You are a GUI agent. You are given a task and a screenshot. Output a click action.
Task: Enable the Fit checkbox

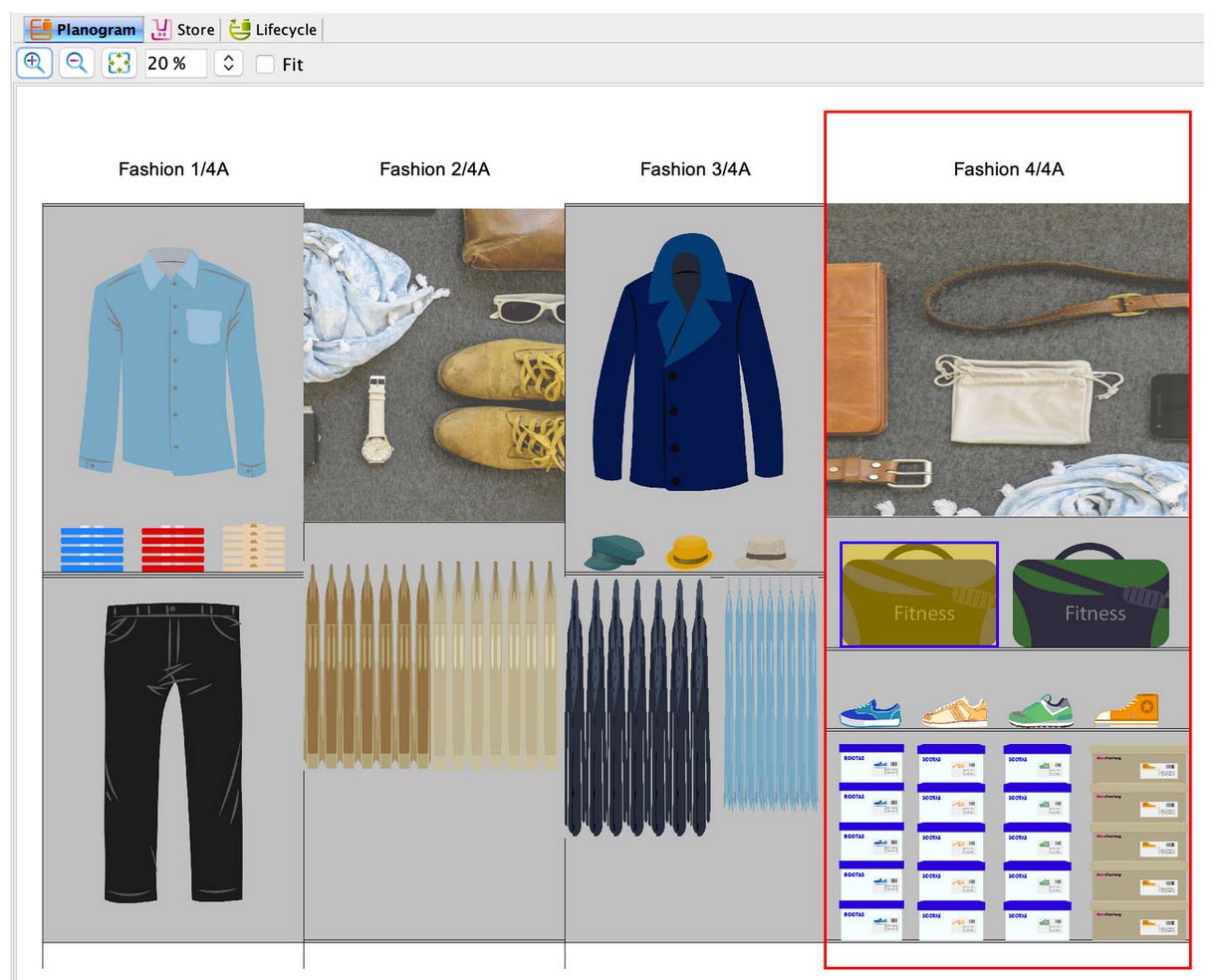[x=265, y=65]
